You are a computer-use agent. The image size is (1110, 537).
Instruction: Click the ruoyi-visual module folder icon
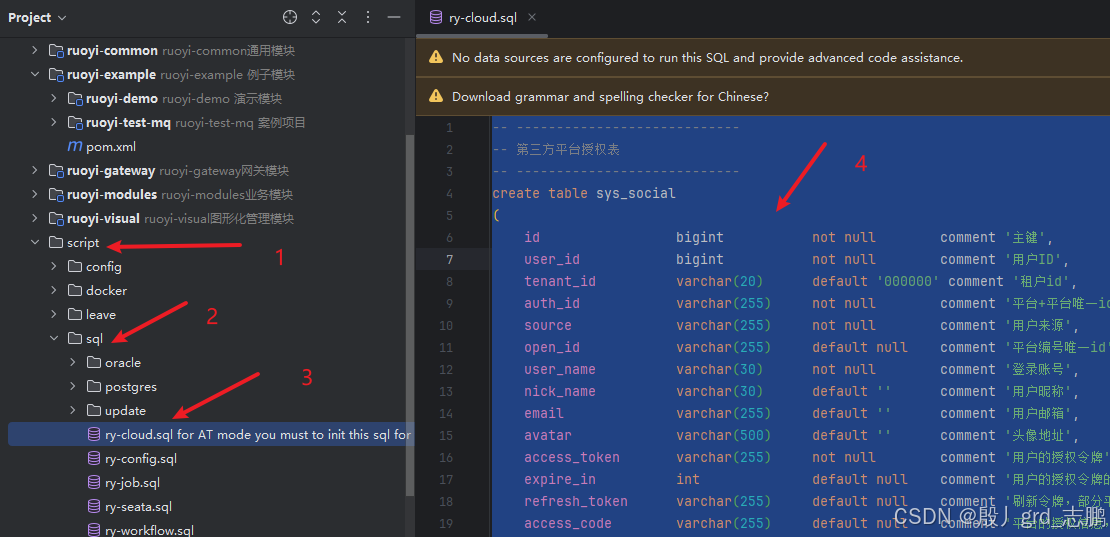(56, 219)
